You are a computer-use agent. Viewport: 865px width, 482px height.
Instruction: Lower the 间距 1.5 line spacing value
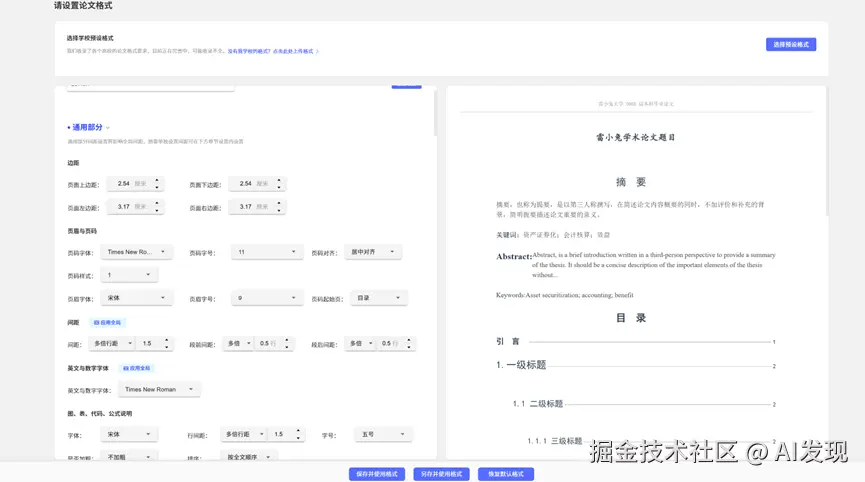click(x=167, y=347)
